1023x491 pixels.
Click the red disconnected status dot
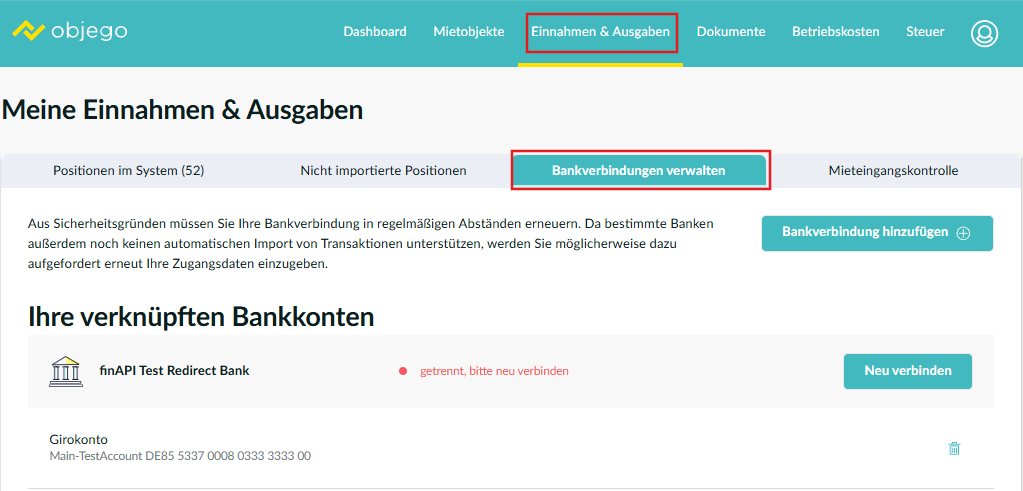tap(403, 371)
